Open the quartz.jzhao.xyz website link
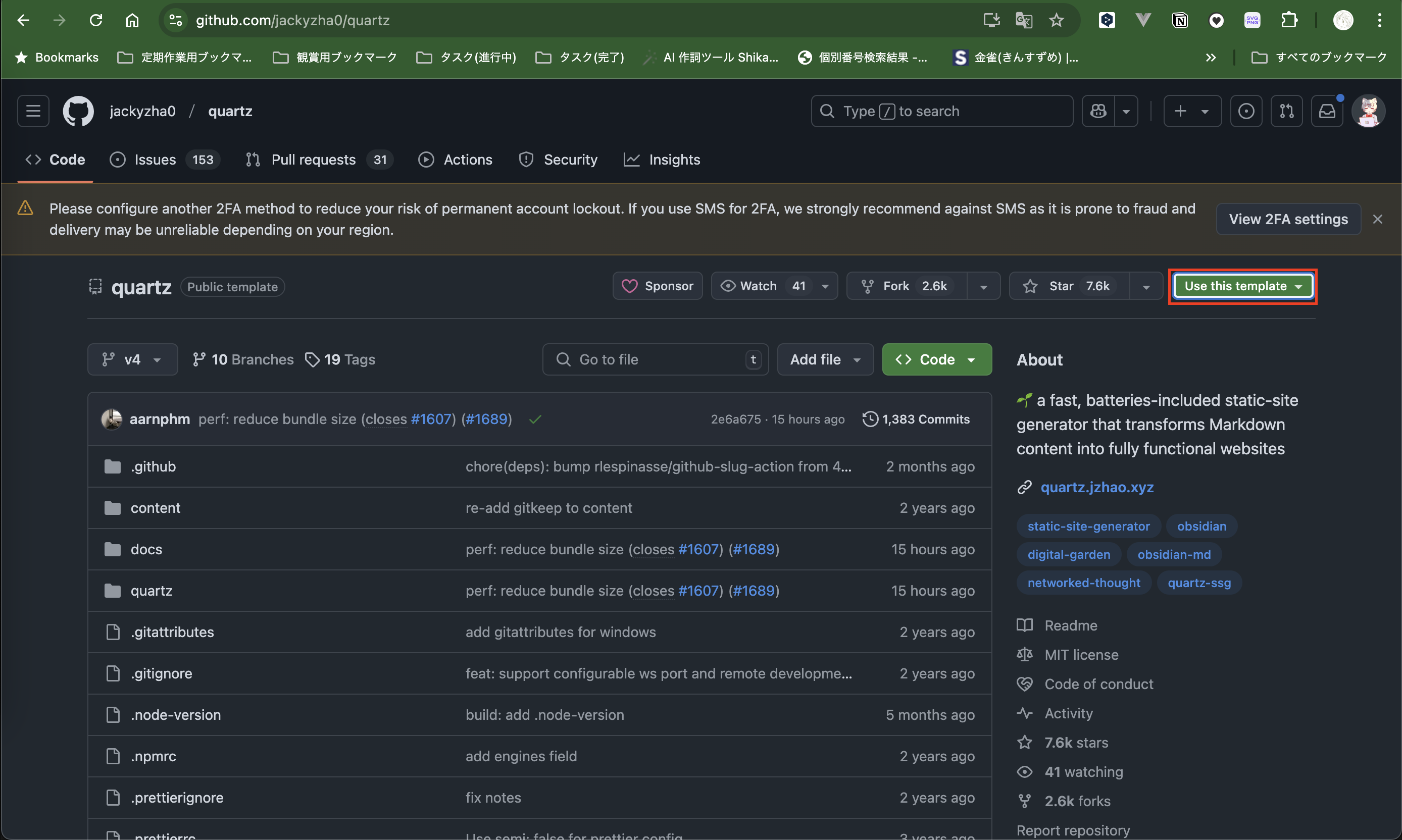Viewport: 1402px width, 840px height. [x=1097, y=487]
